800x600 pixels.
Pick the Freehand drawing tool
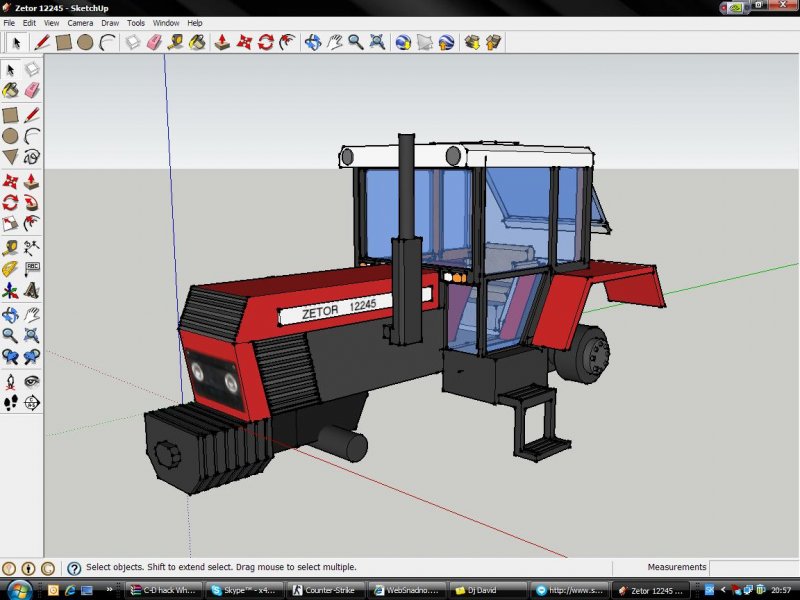32,157
